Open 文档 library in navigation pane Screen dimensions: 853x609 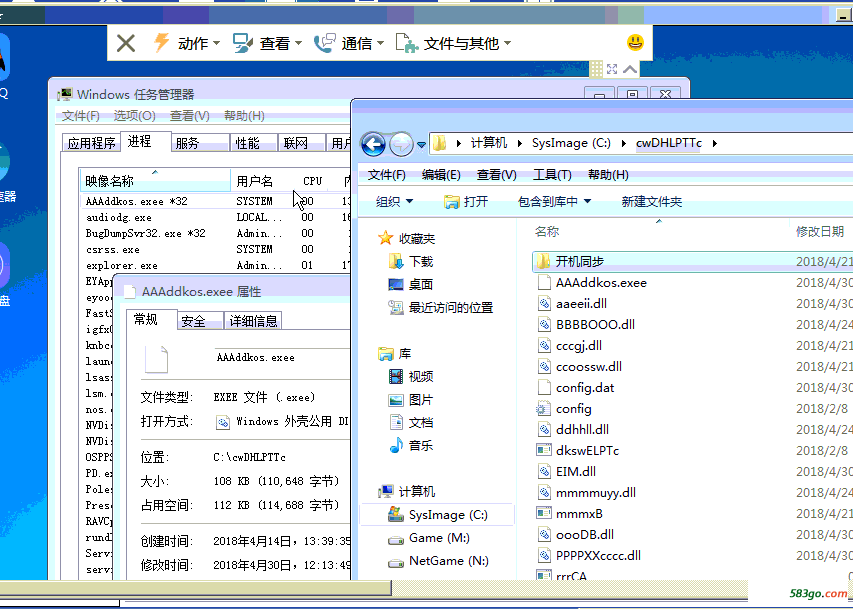coord(411,422)
